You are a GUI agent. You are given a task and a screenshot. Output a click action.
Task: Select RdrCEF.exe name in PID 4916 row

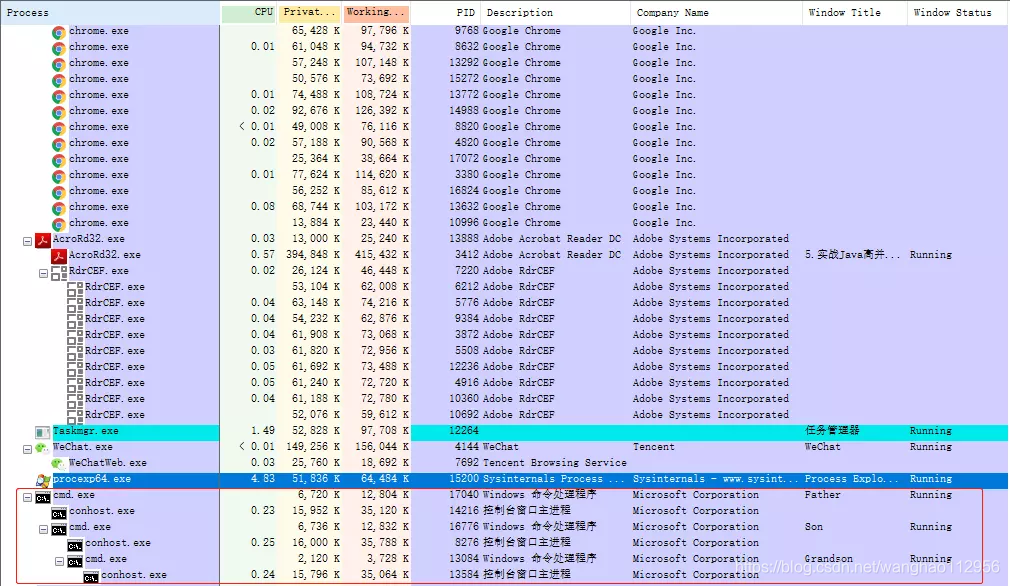(x=115, y=383)
